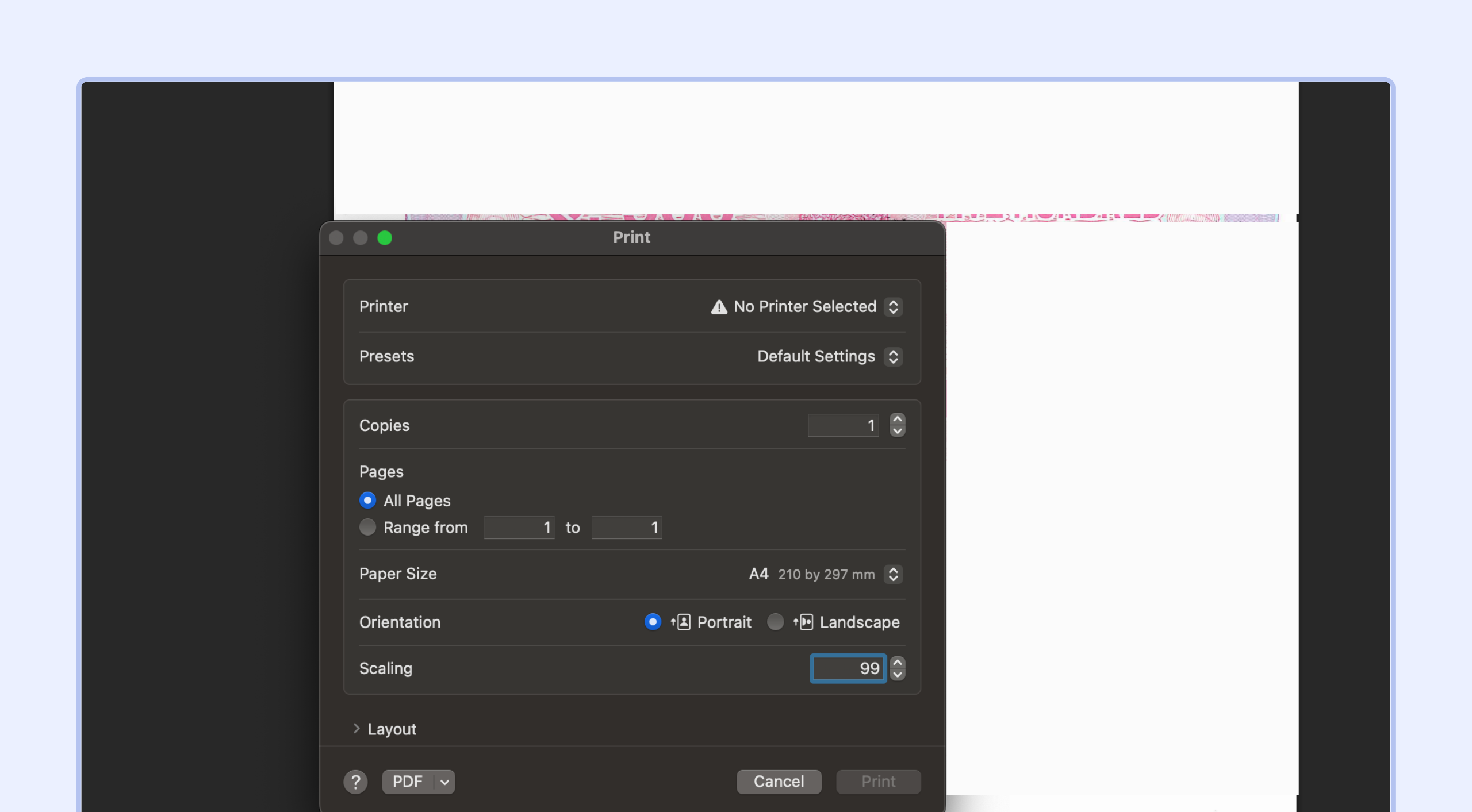Click the Portrait orientation icon

click(681, 622)
